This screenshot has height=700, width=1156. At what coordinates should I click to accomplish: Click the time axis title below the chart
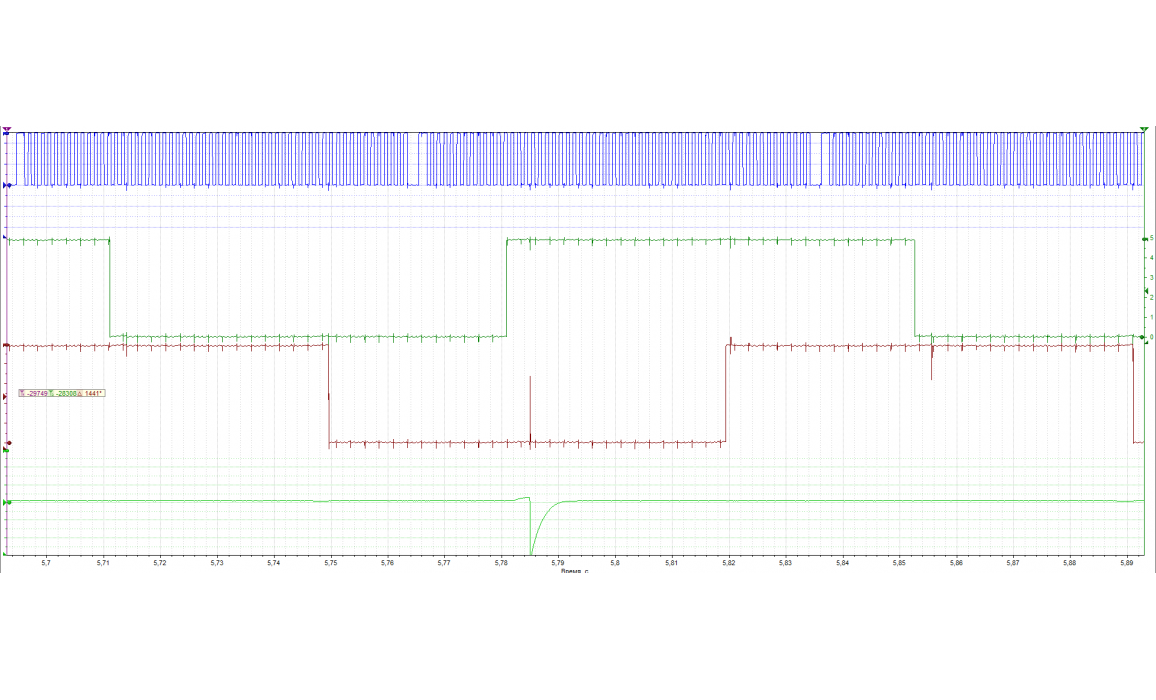(x=574, y=573)
